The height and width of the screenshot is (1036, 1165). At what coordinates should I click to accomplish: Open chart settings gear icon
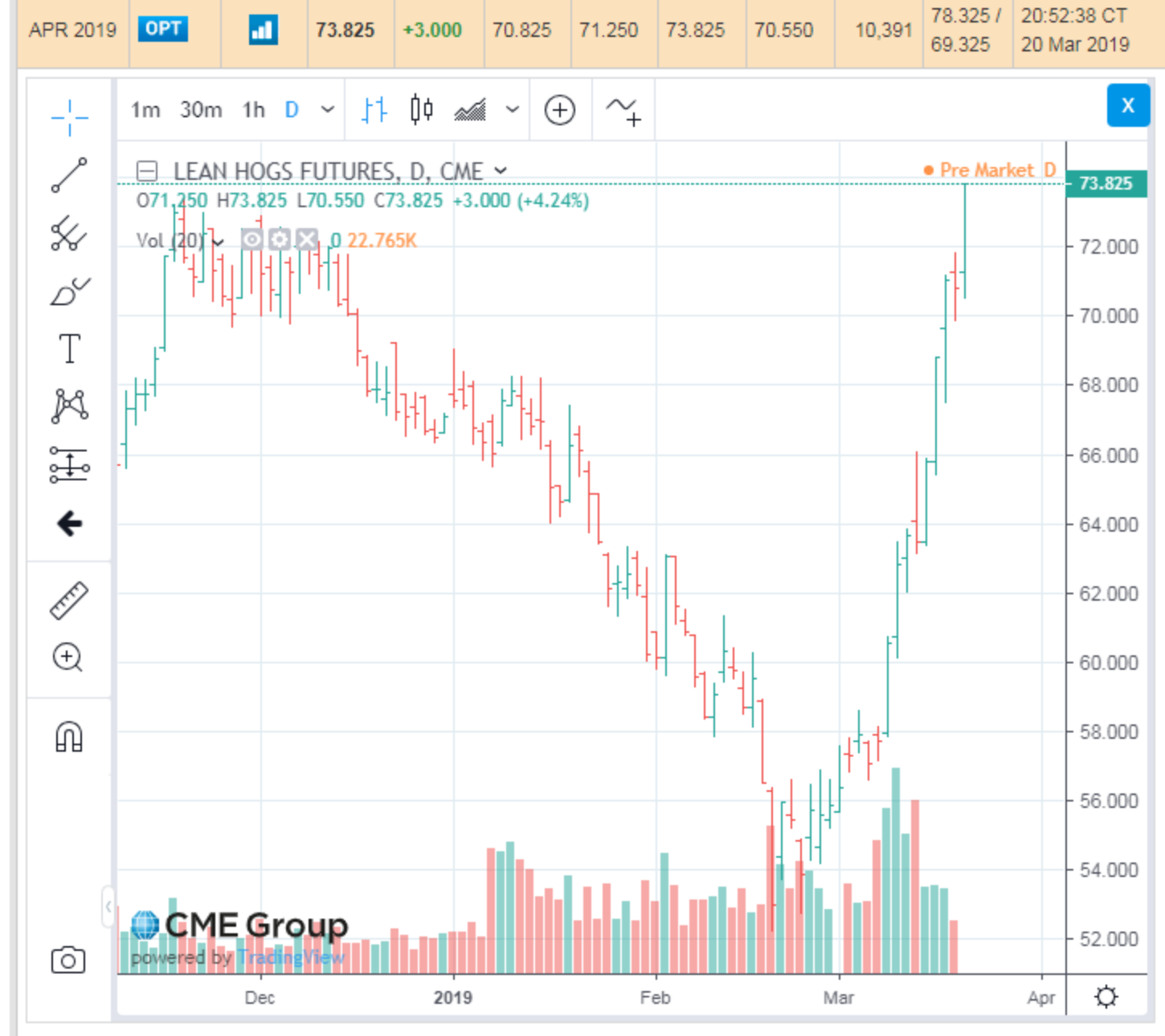pyautogui.click(x=1106, y=997)
